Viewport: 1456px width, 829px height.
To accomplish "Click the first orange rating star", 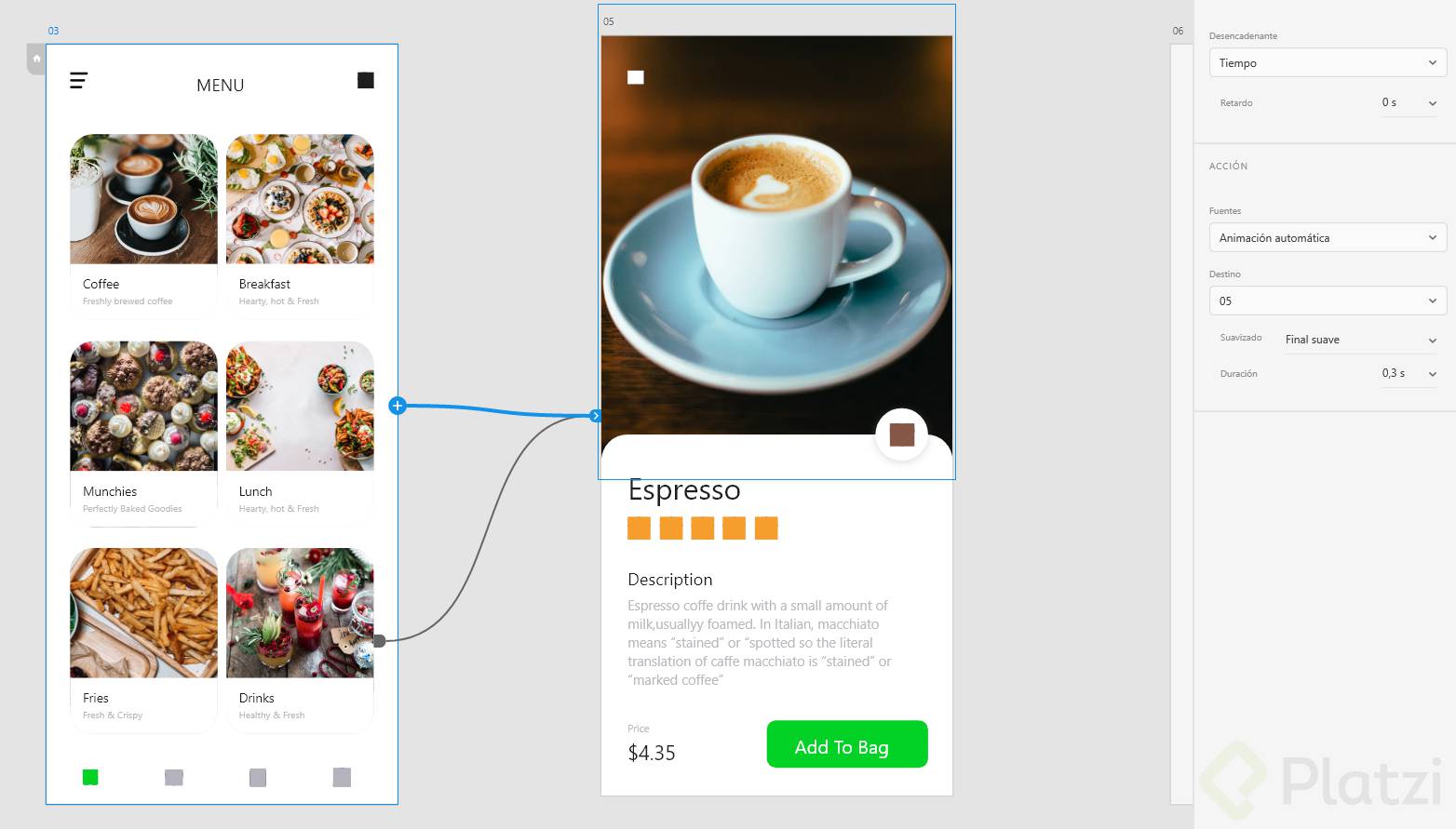I will pyautogui.click(x=640, y=528).
